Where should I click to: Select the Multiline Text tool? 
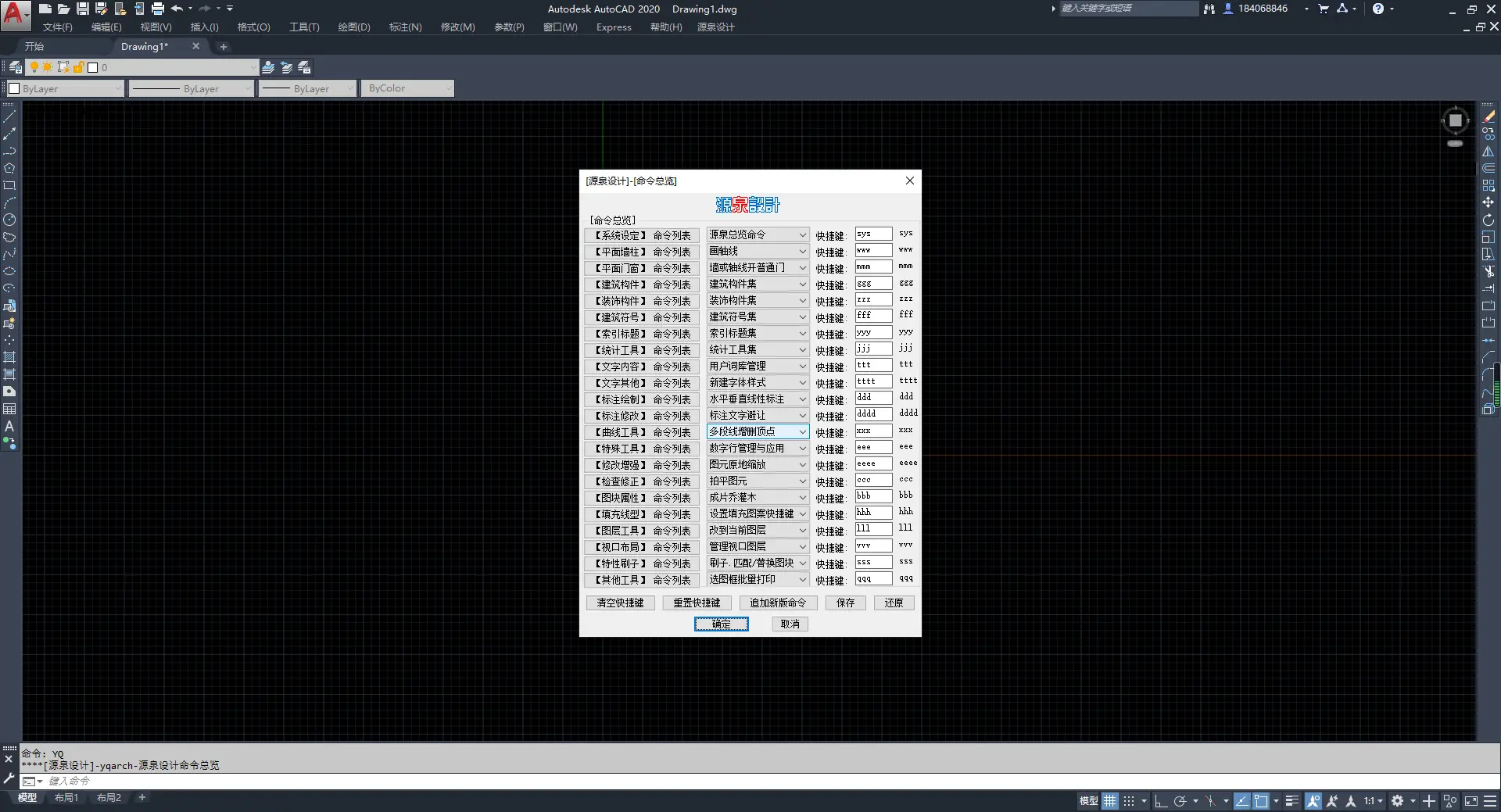9,426
